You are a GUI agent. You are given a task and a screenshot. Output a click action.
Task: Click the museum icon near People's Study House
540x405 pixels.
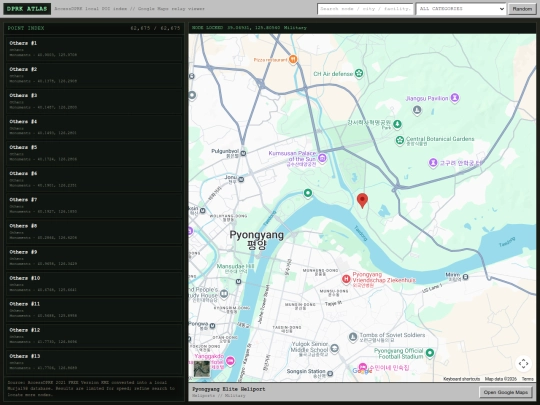[x=224, y=294]
